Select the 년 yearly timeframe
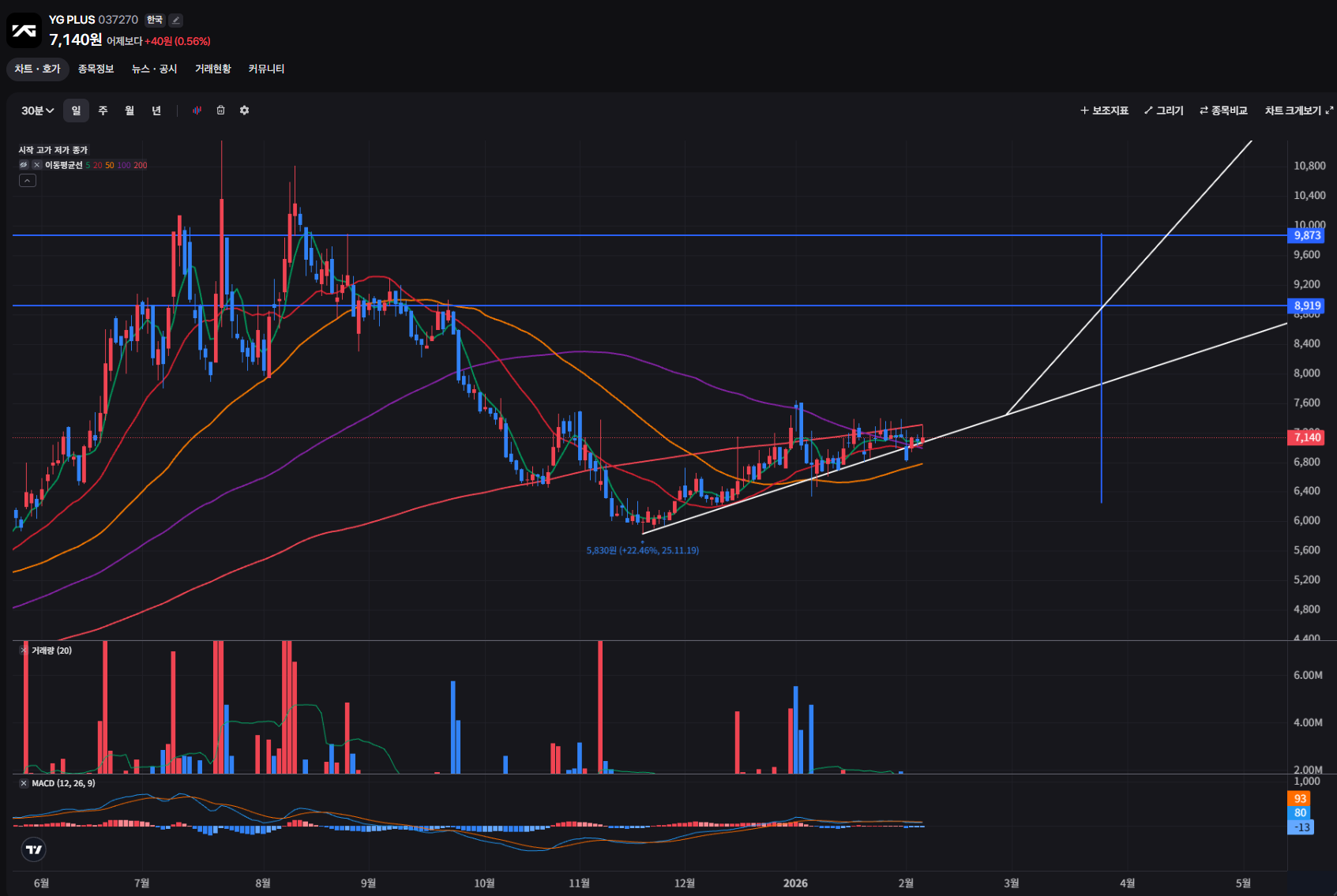 pyautogui.click(x=156, y=111)
